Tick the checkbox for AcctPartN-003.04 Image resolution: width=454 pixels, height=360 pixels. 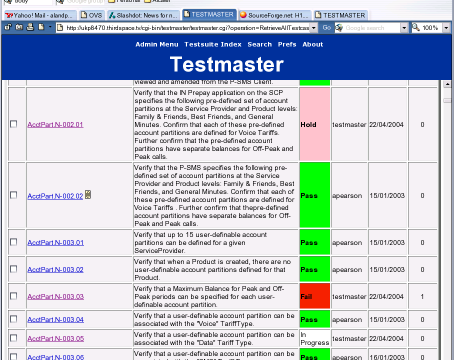14,319
